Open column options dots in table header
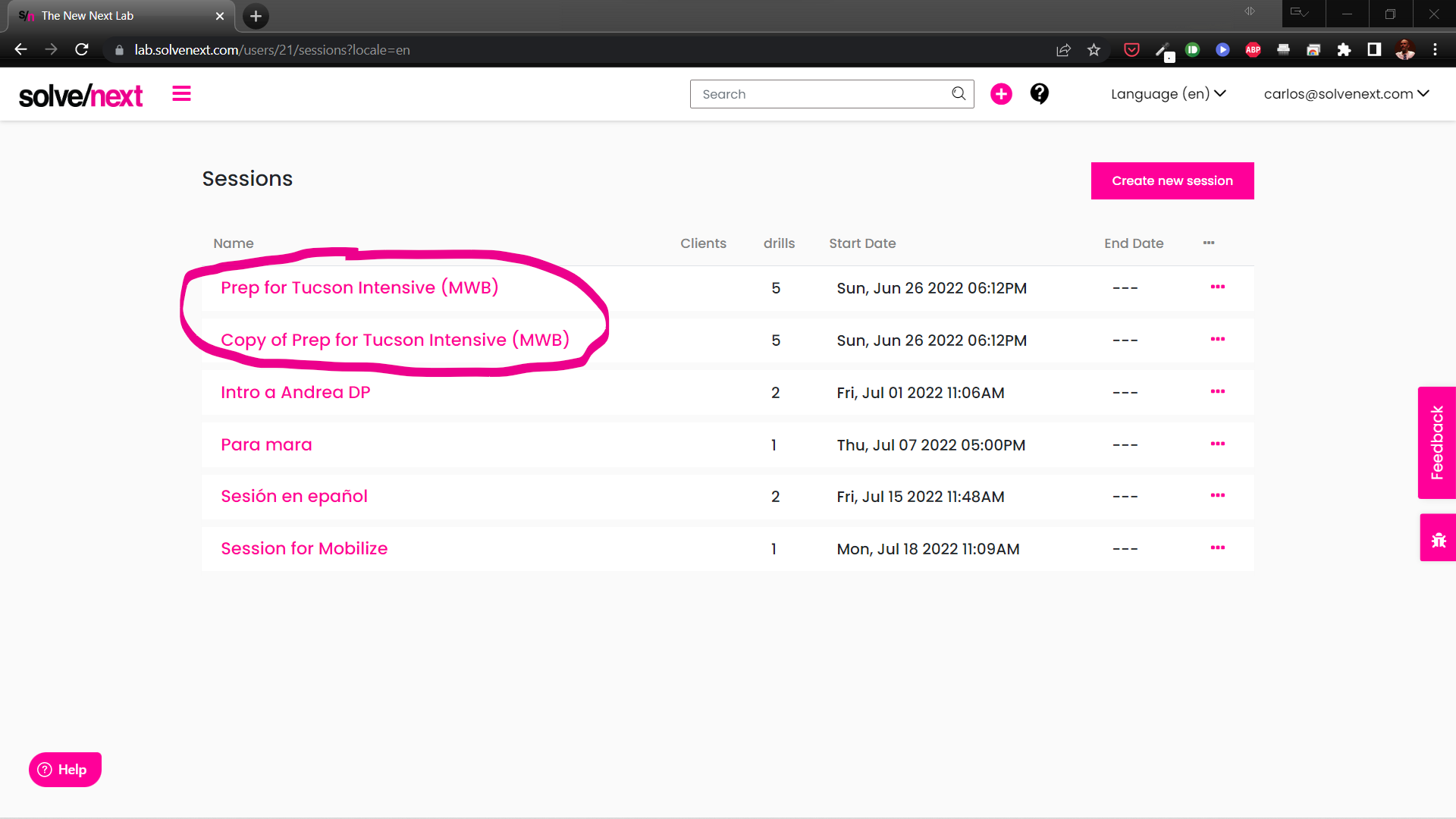 click(1209, 243)
